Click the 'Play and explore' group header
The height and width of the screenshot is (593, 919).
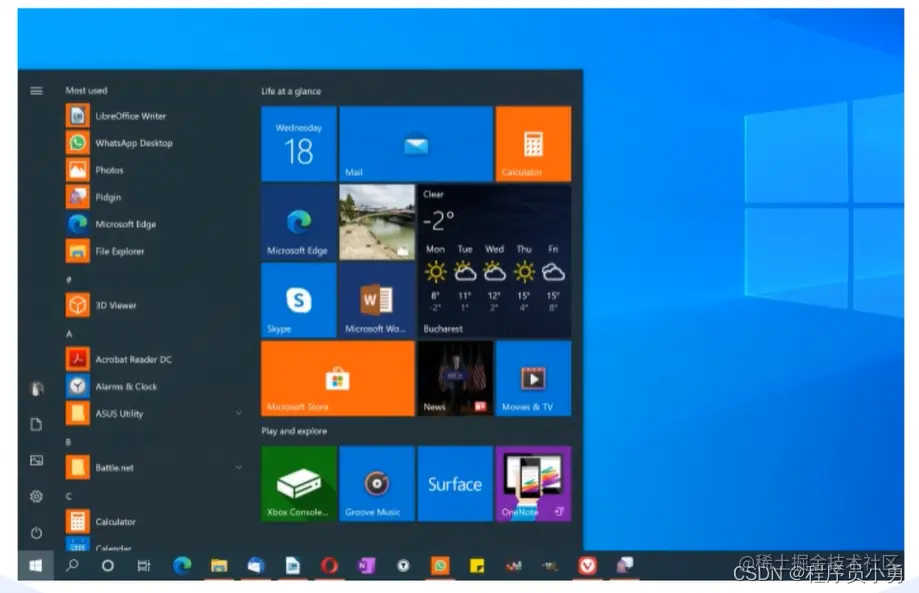pos(294,431)
